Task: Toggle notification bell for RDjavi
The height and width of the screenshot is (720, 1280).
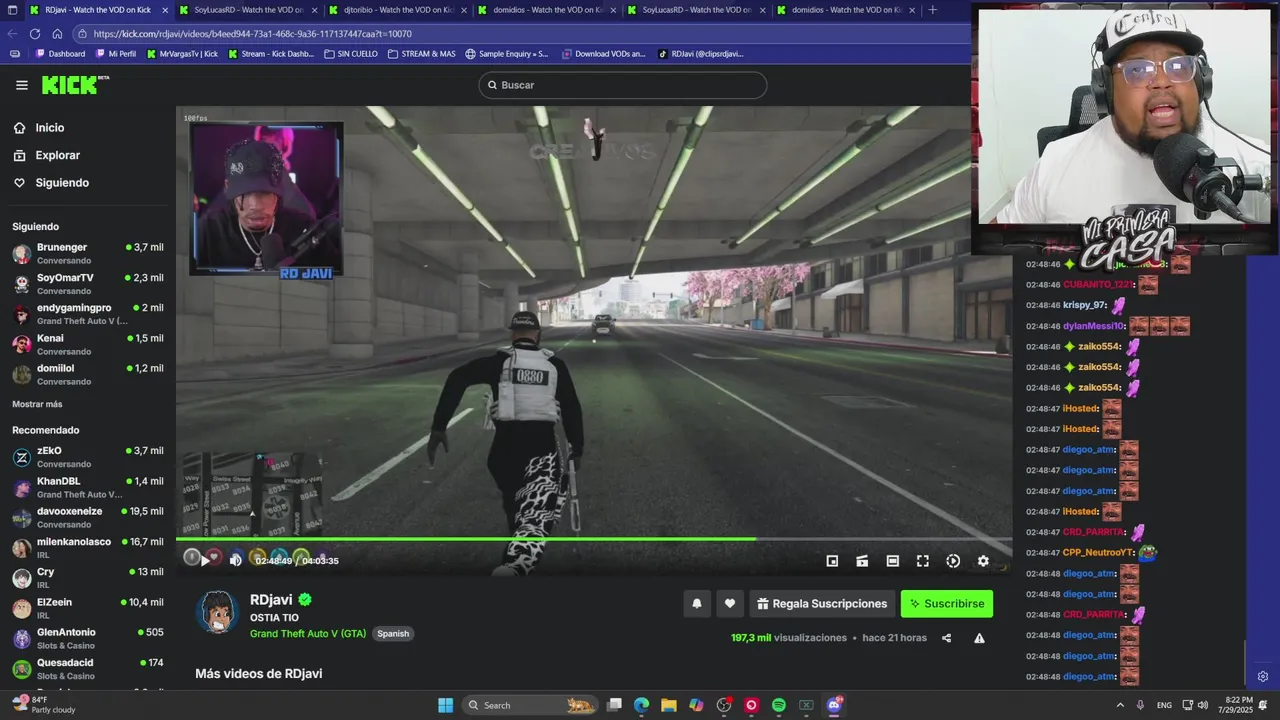Action: (697, 603)
